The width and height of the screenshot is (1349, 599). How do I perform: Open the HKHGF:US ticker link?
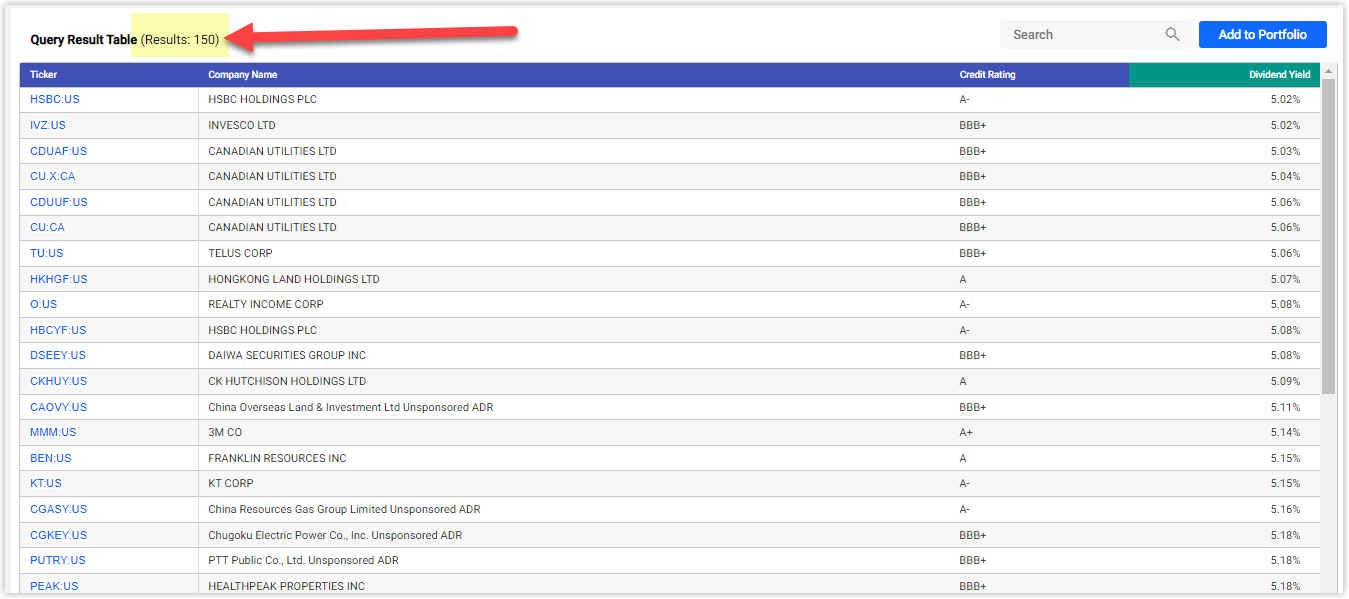point(59,279)
